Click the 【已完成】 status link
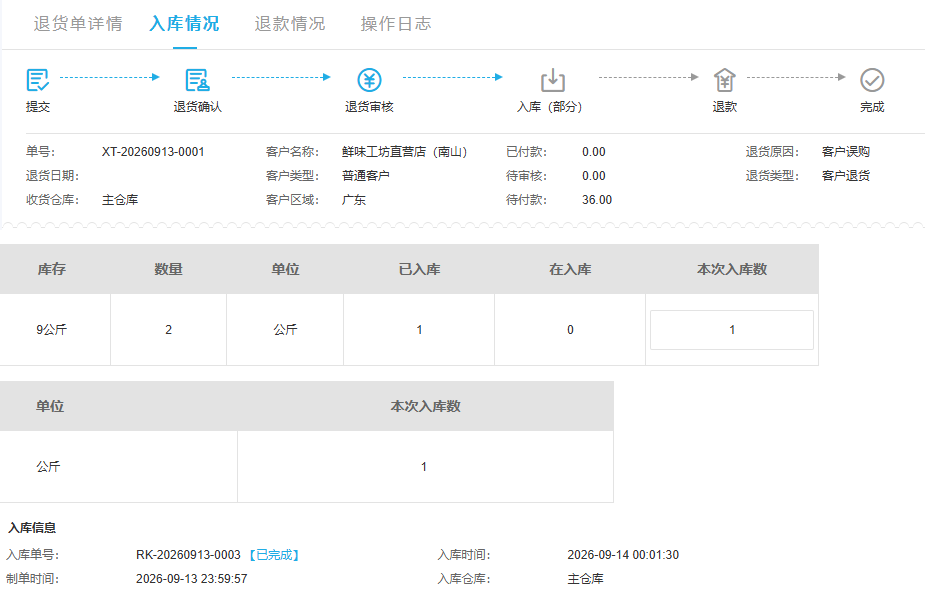 [274, 555]
